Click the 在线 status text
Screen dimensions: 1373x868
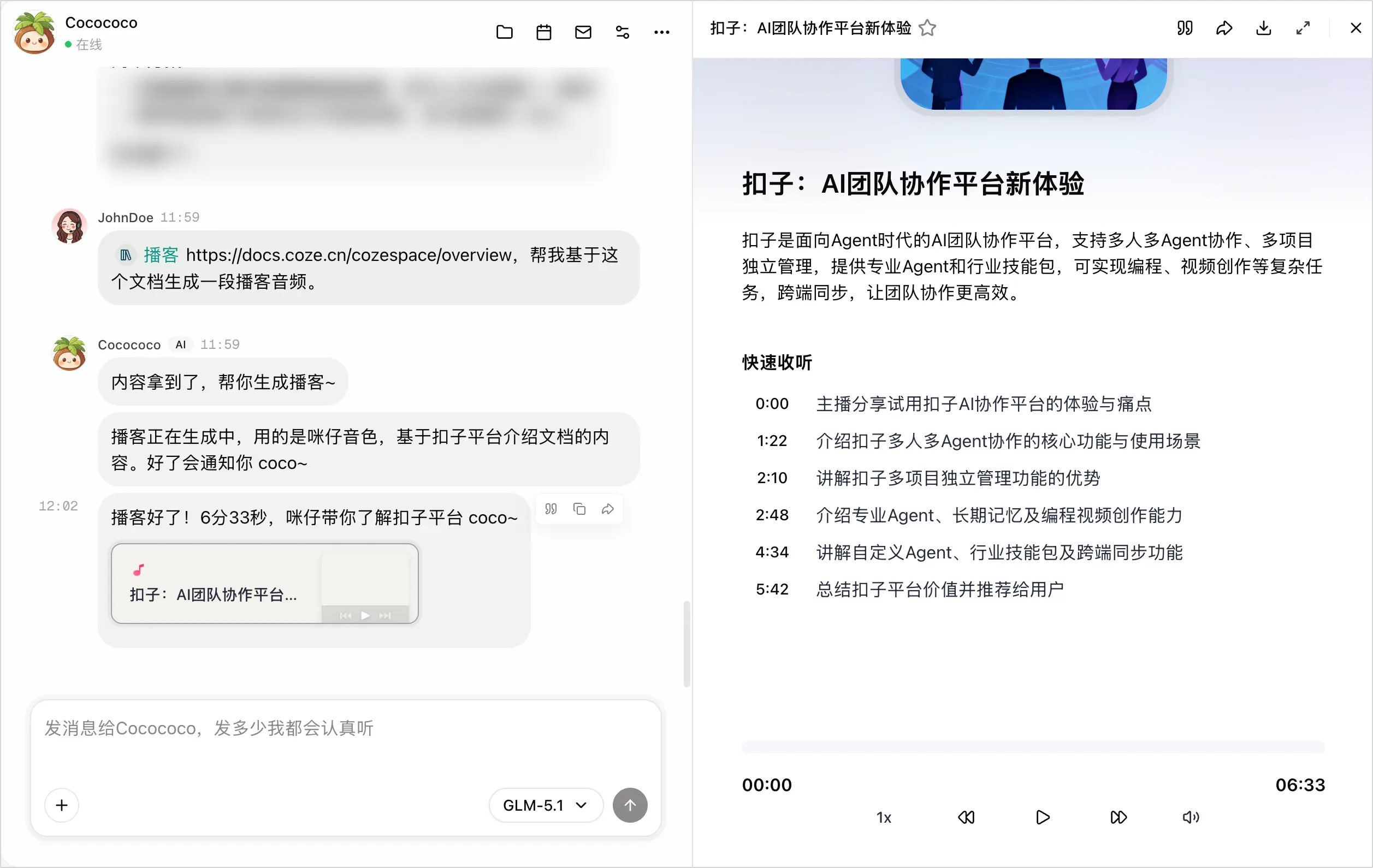[89, 44]
